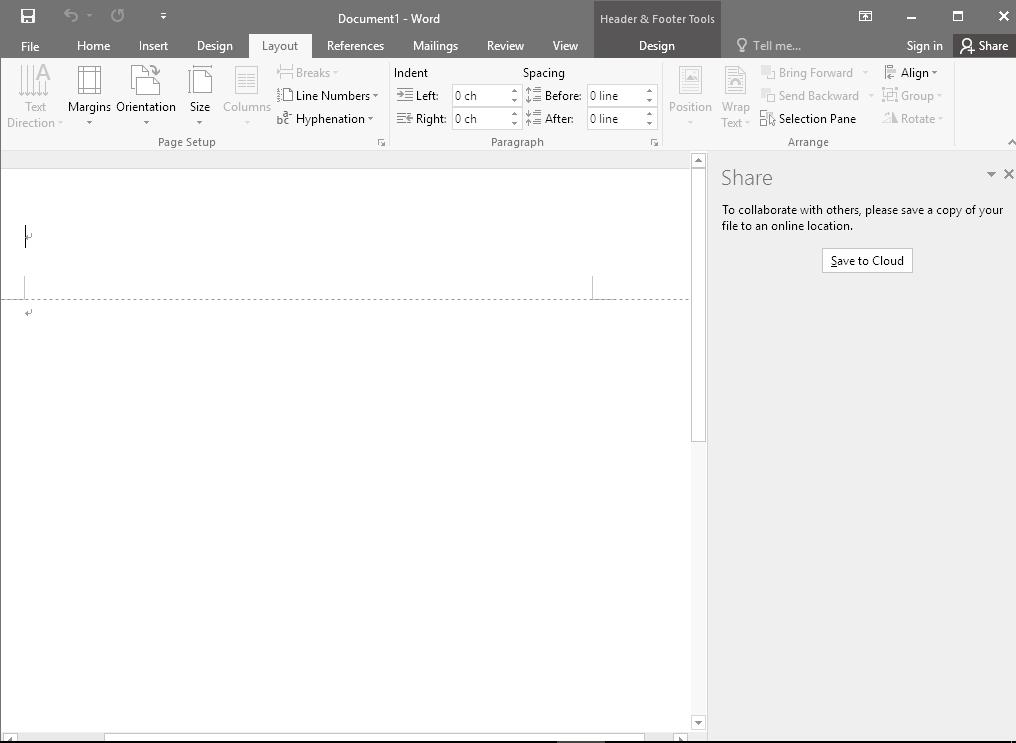
Task: Open the Paragraph dialog launcher
Action: (654, 143)
